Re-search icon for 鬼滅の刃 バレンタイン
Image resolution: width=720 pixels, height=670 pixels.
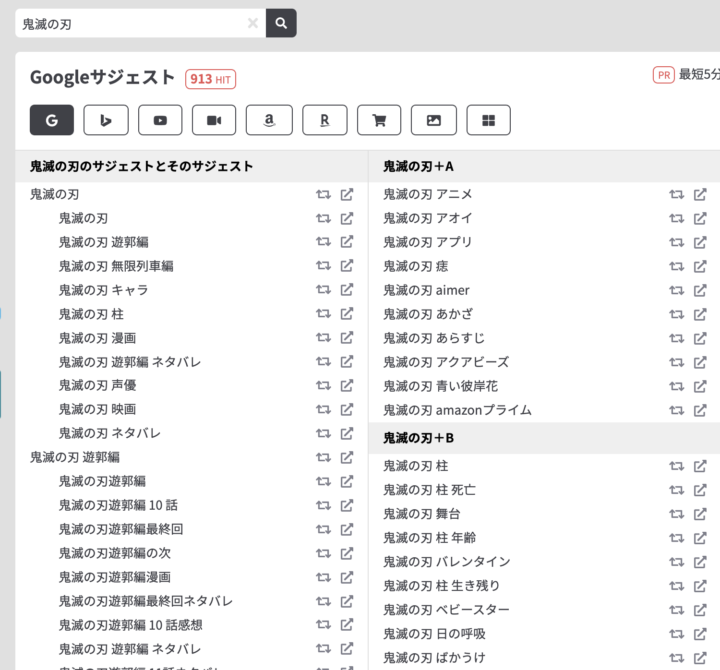(x=676, y=562)
